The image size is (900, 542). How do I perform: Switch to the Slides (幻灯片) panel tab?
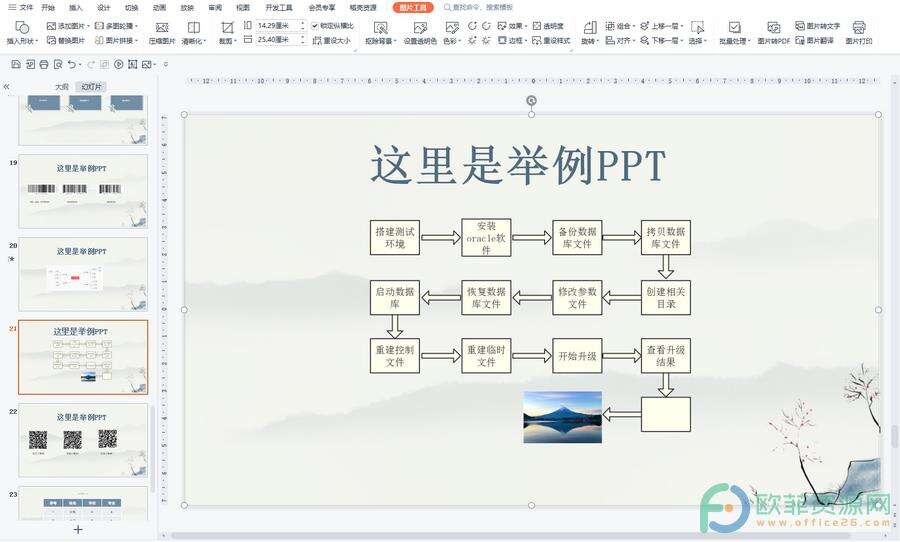point(91,87)
